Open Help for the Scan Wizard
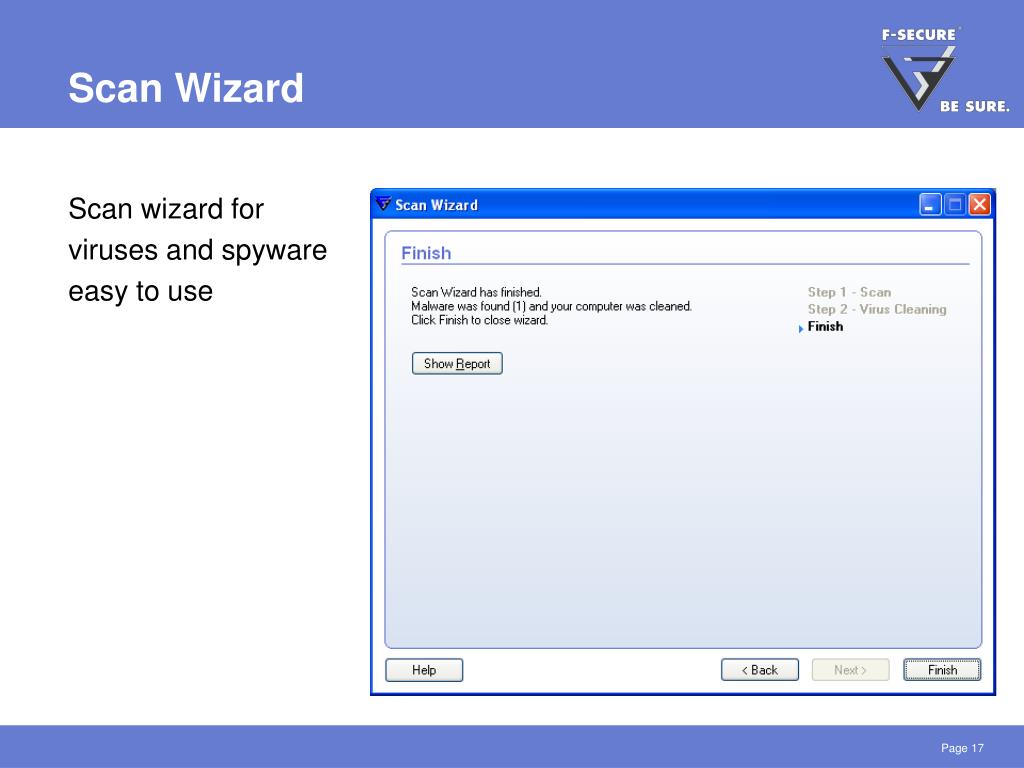The width and height of the screenshot is (1024, 768). (x=424, y=670)
